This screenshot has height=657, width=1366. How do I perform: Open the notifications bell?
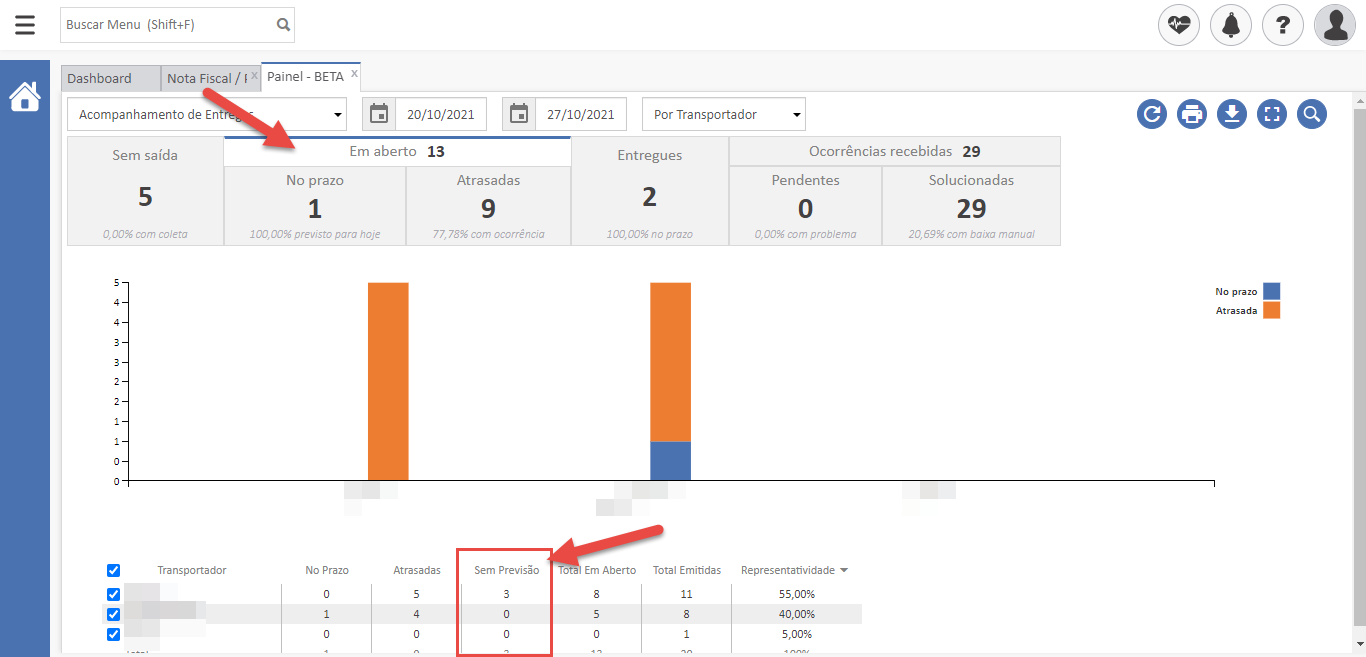coord(1231,25)
